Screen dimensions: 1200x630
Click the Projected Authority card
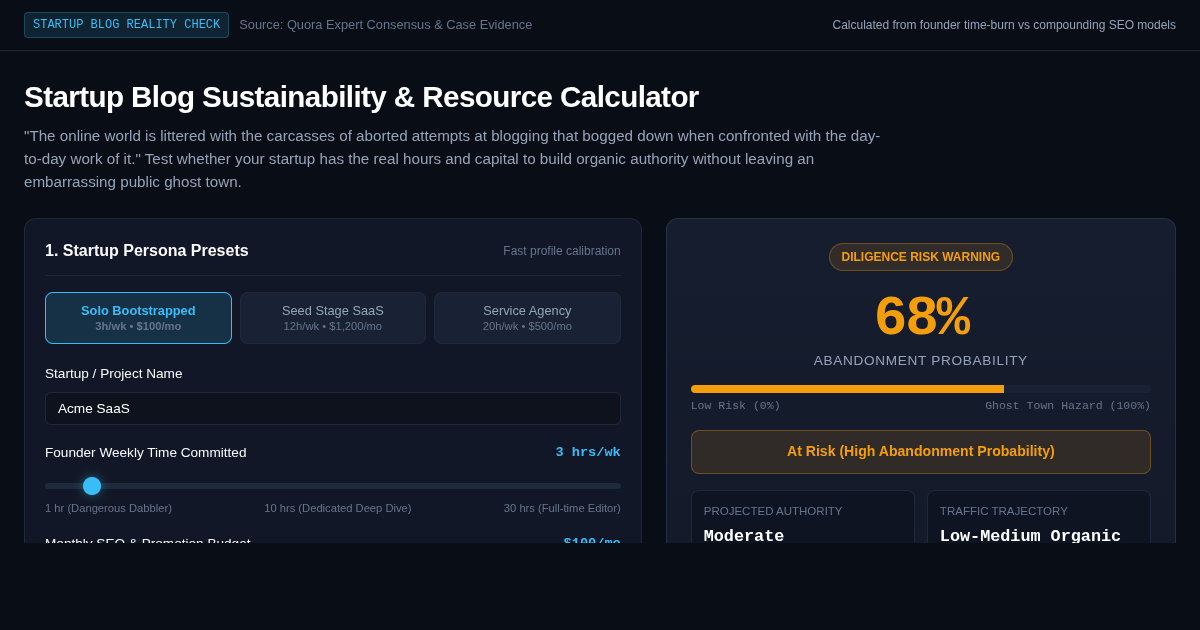(x=803, y=517)
